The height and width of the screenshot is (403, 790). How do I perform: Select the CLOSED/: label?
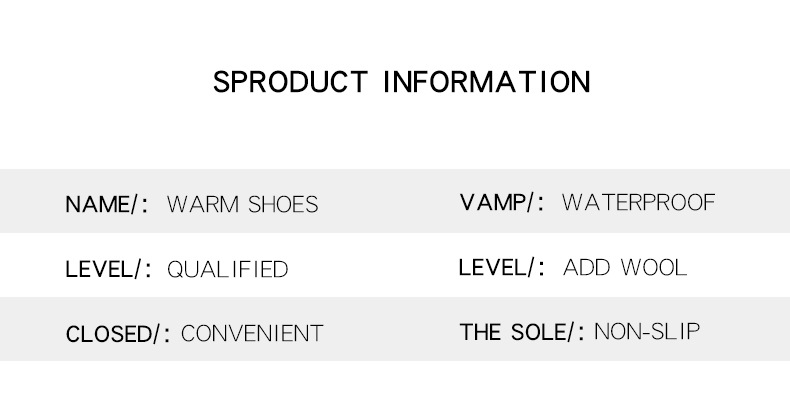(x=118, y=333)
